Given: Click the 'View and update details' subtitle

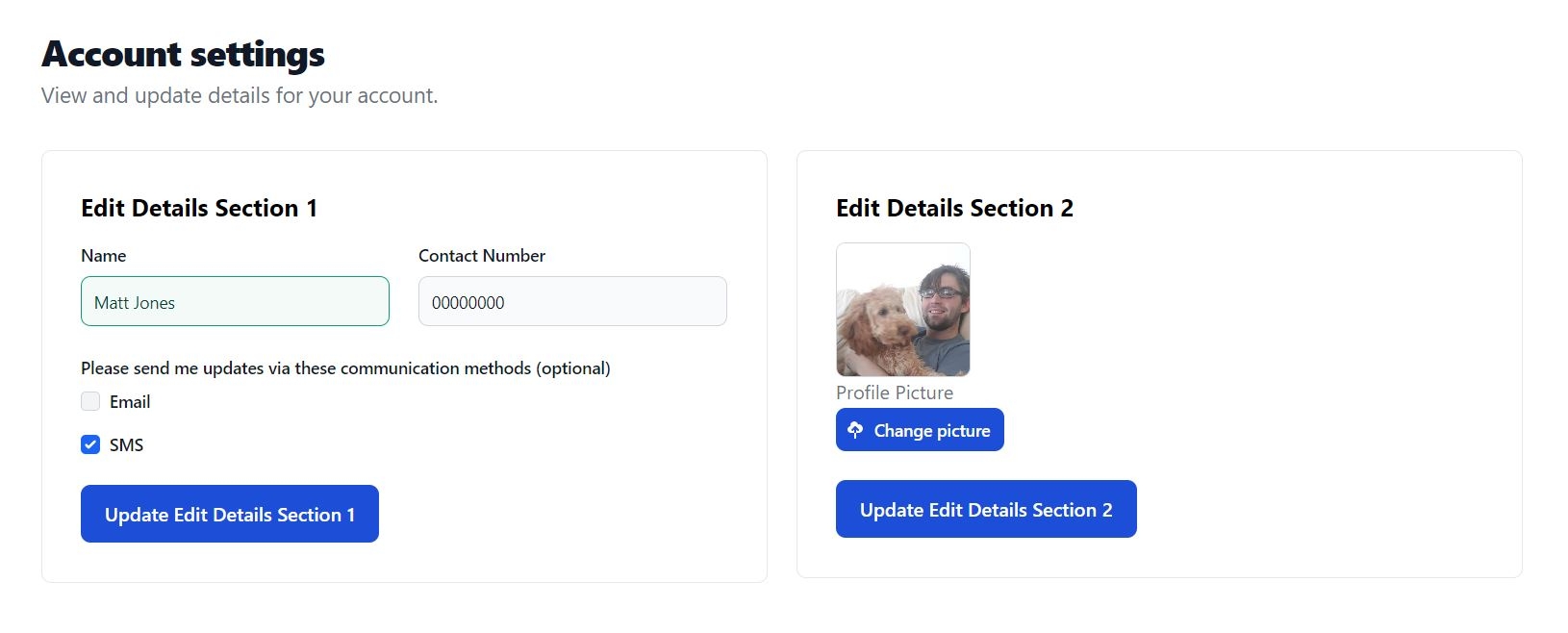Looking at the screenshot, I should point(240,96).
